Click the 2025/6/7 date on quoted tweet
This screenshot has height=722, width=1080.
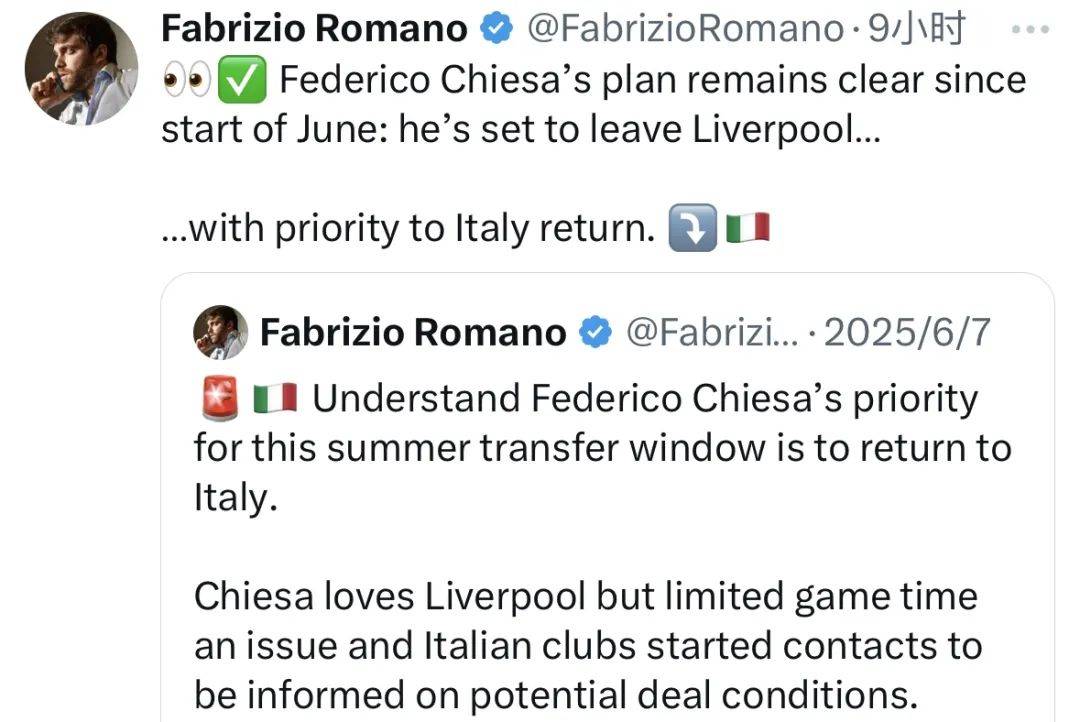tap(907, 332)
